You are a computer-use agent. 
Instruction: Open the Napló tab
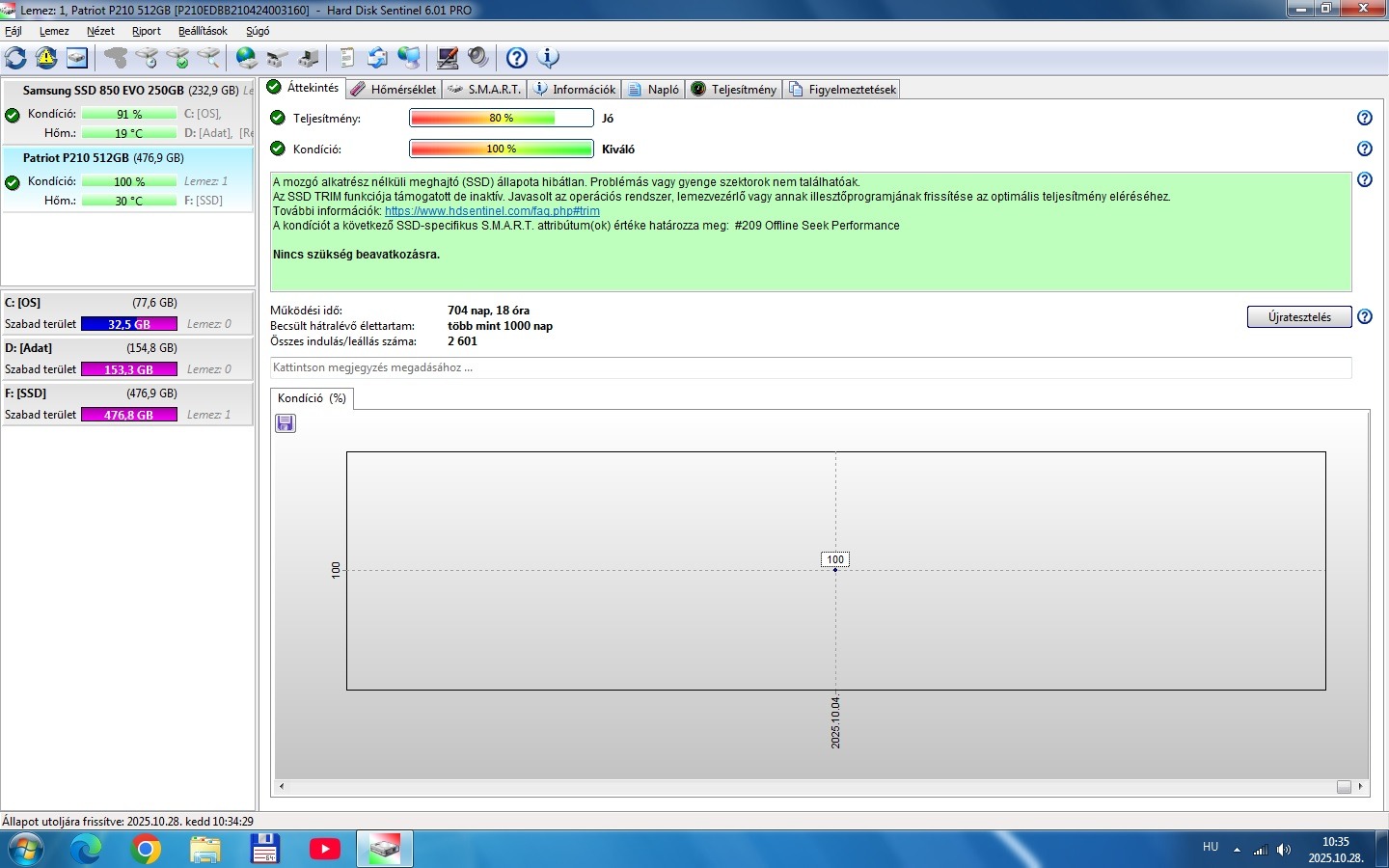(653, 89)
